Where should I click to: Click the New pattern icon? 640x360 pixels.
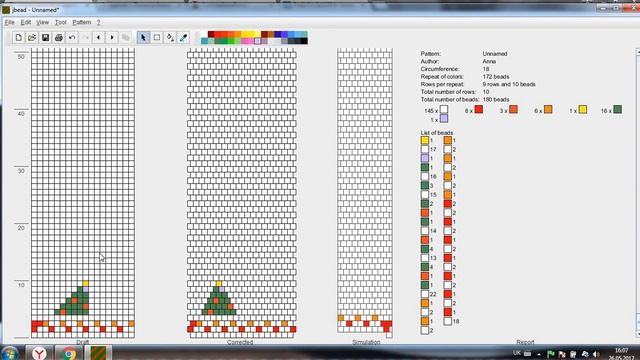[x=18, y=38]
